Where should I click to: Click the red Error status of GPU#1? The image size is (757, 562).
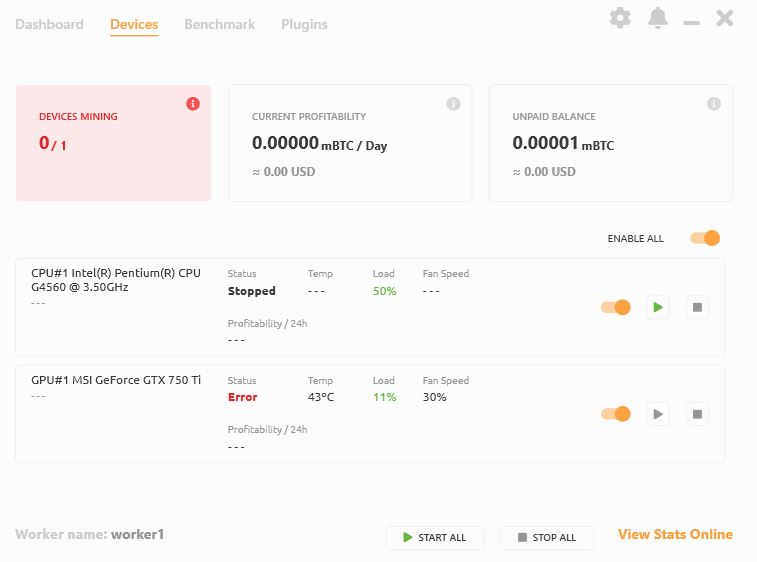tap(242, 397)
